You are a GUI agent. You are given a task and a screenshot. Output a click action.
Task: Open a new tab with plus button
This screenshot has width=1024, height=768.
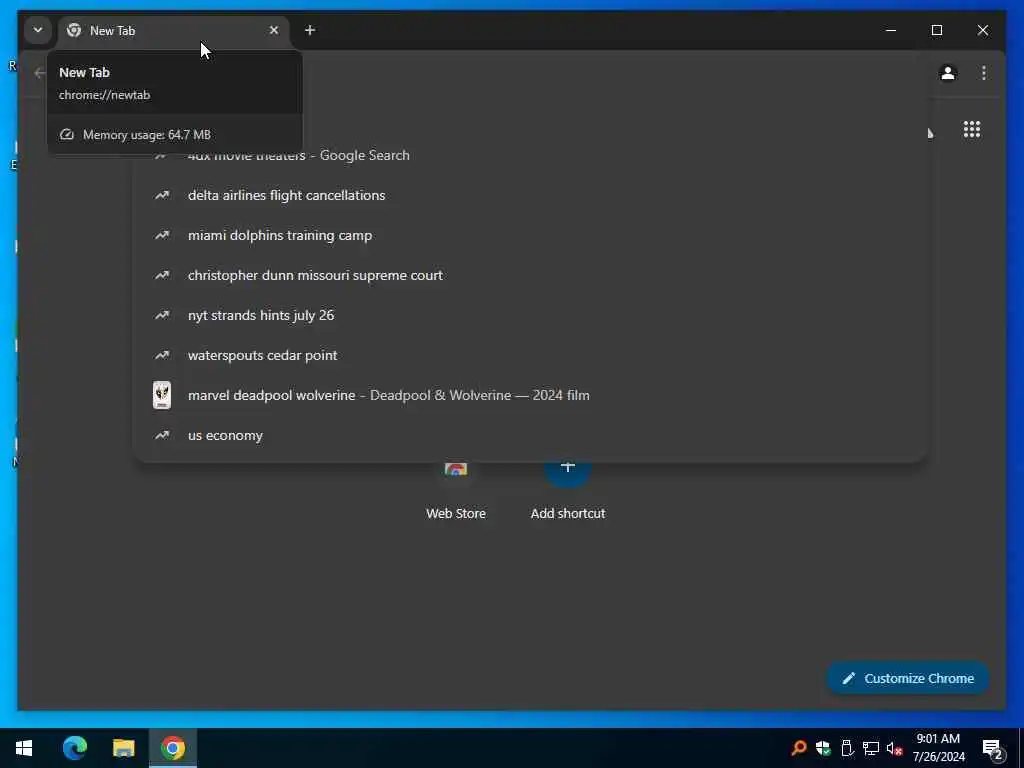click(310, 30)
